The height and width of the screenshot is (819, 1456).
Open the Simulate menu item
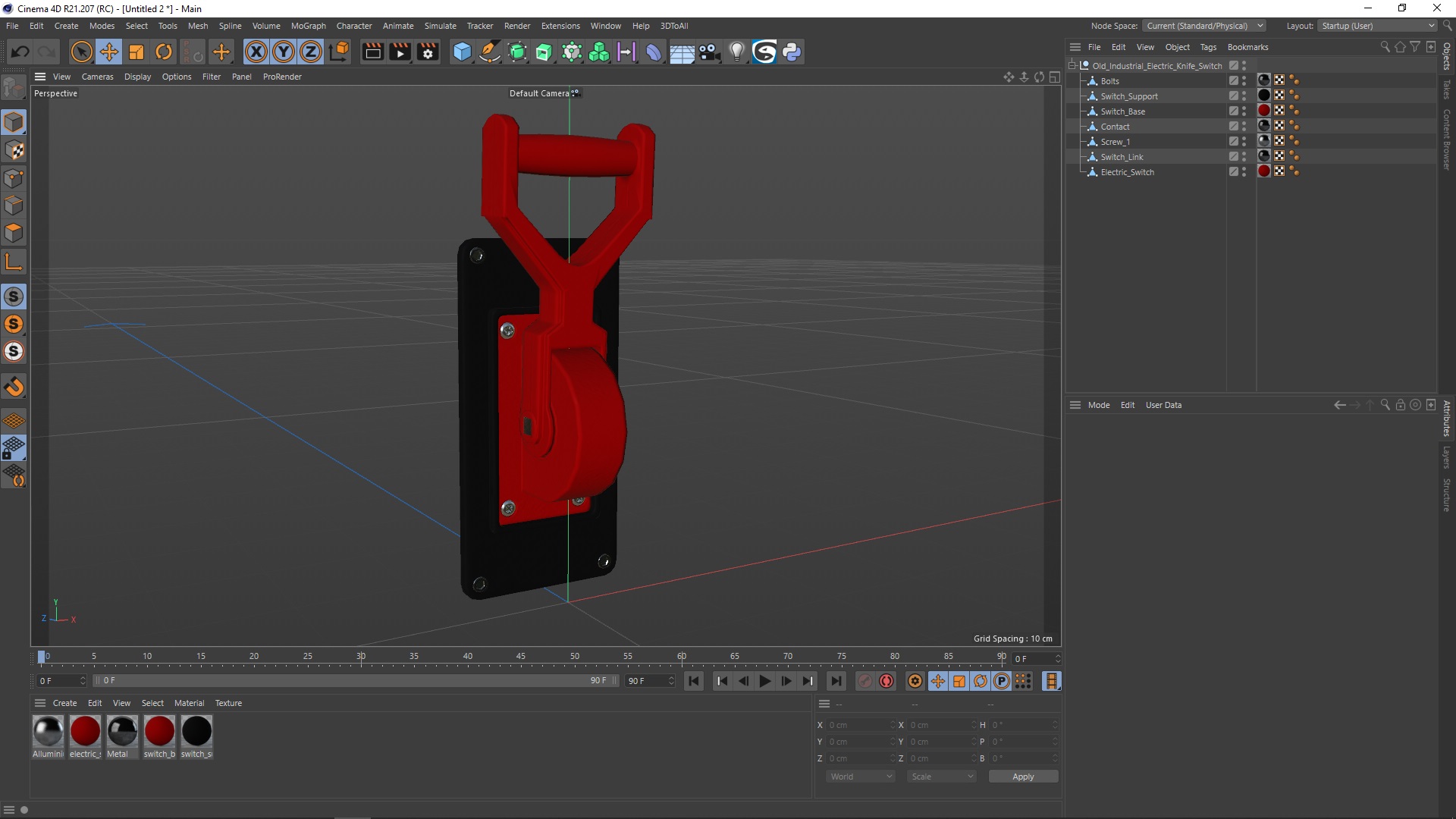[x=439, y=25]
